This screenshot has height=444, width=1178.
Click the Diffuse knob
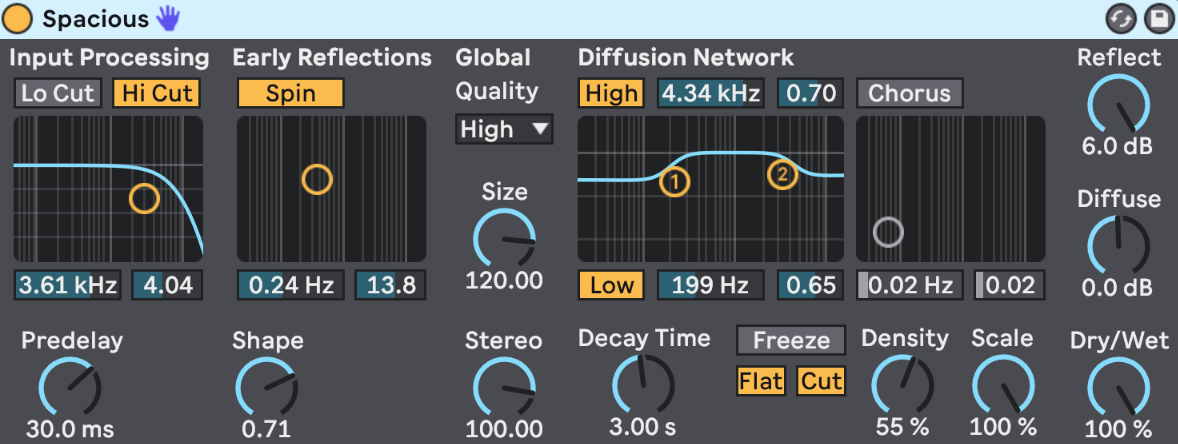[1119, 246]
